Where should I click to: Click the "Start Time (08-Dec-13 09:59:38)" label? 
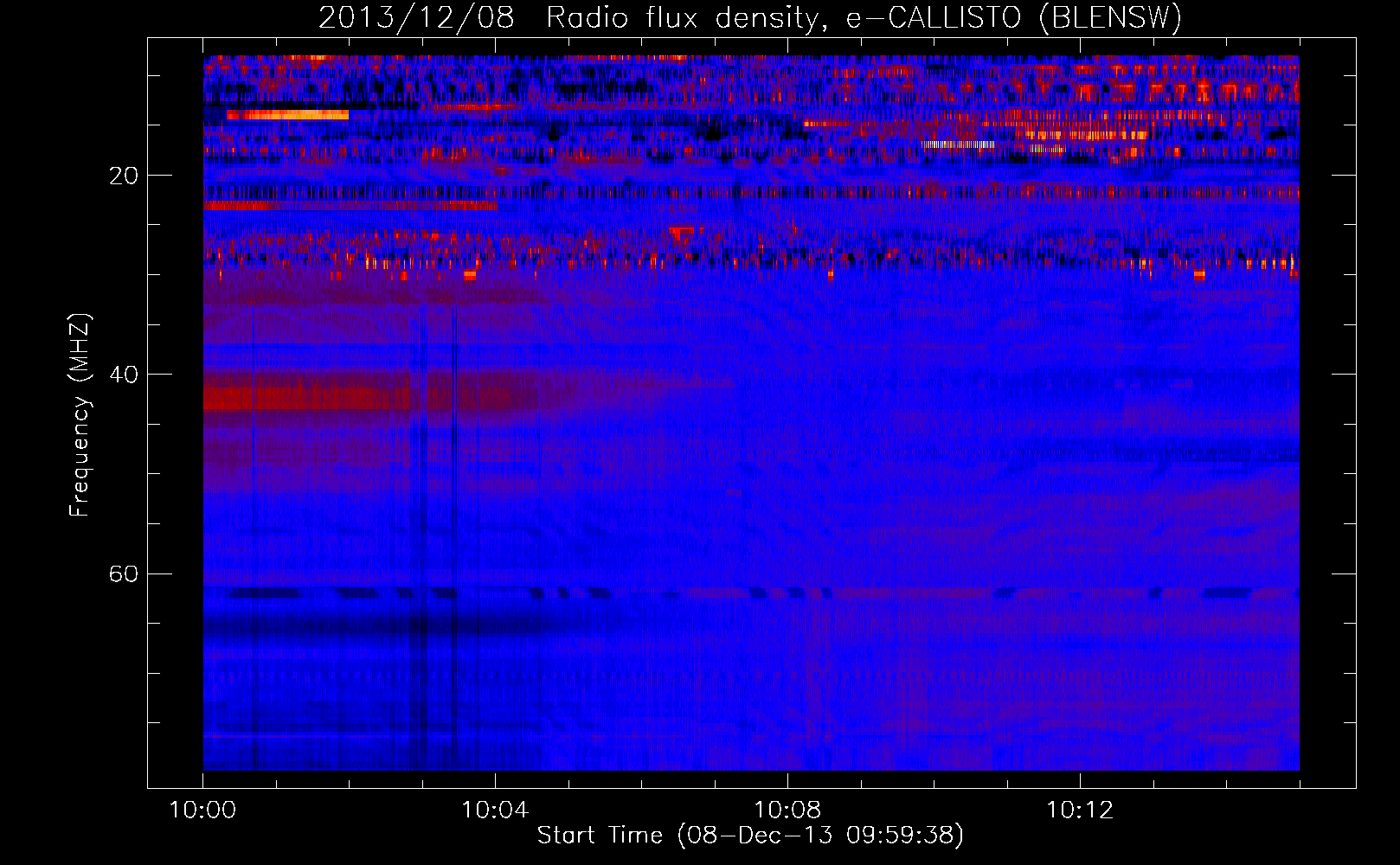[750, 836]
